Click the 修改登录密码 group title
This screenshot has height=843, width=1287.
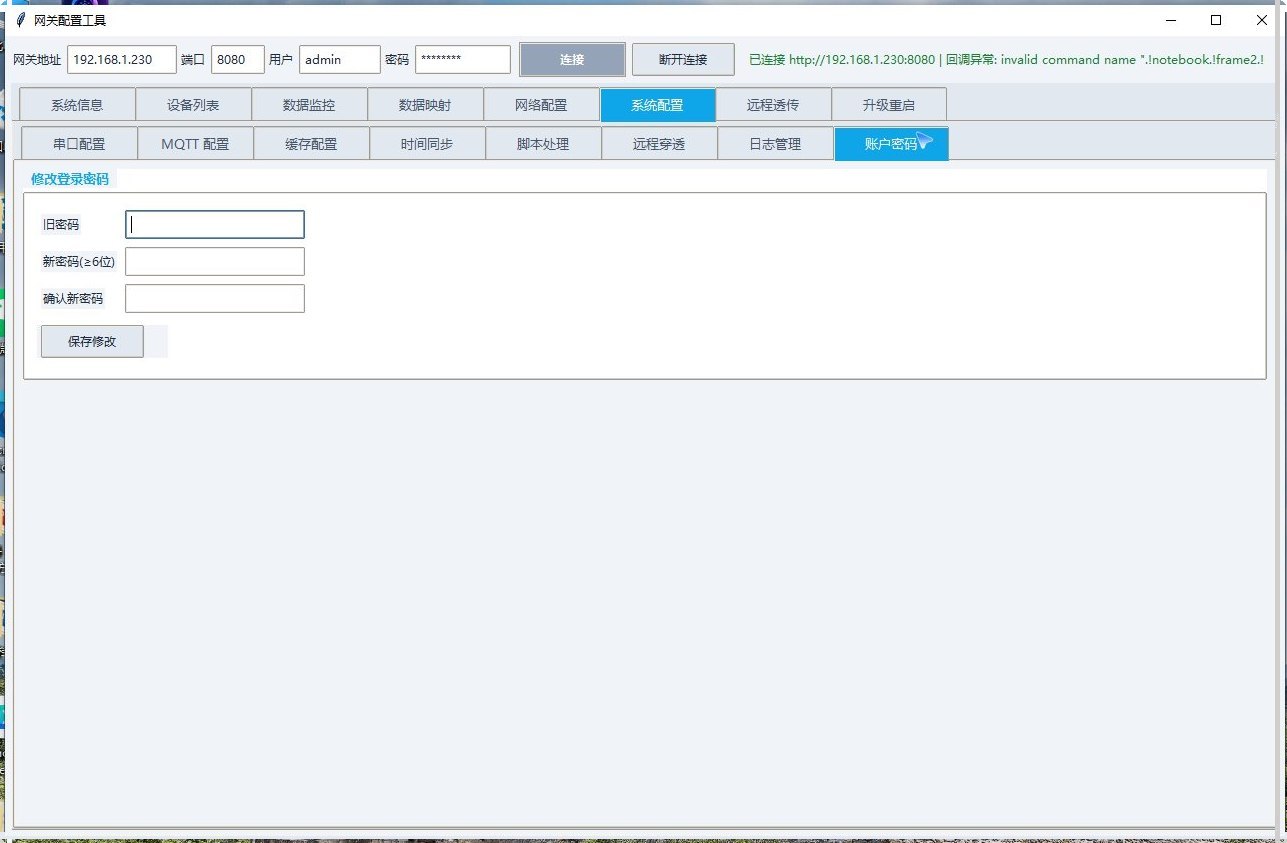tap(70, 179)
